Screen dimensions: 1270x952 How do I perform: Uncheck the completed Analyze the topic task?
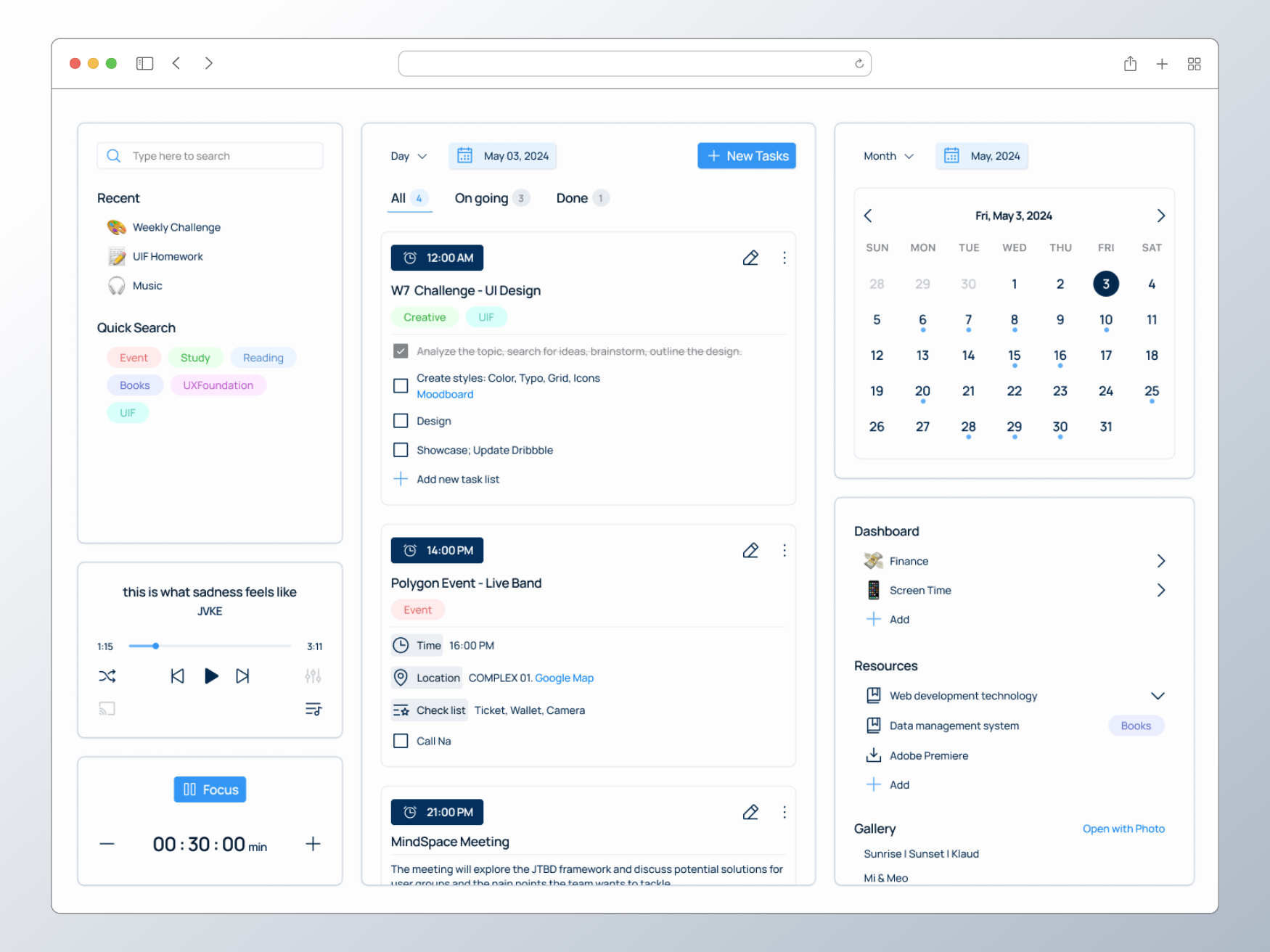(401, 350)
